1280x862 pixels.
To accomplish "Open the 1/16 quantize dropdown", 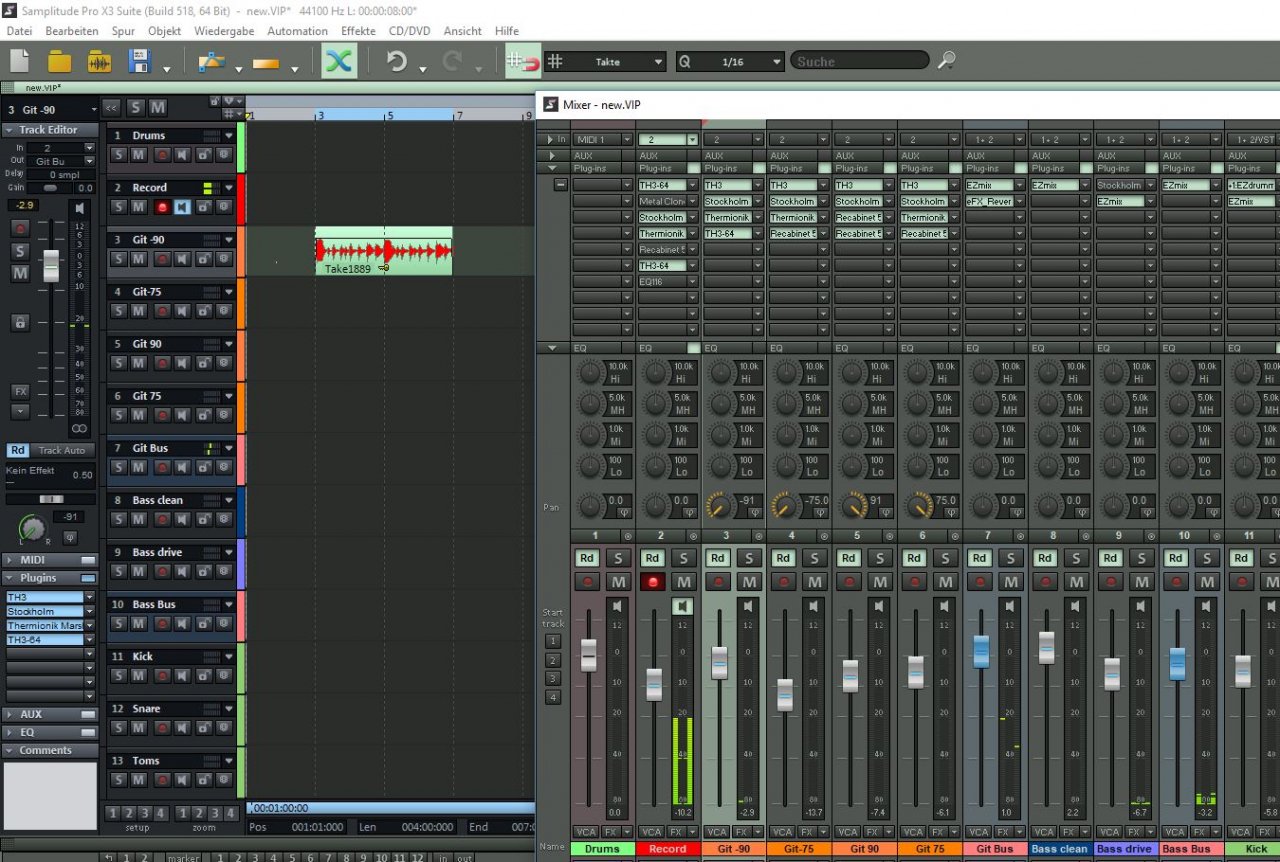I will coord(776,62).
